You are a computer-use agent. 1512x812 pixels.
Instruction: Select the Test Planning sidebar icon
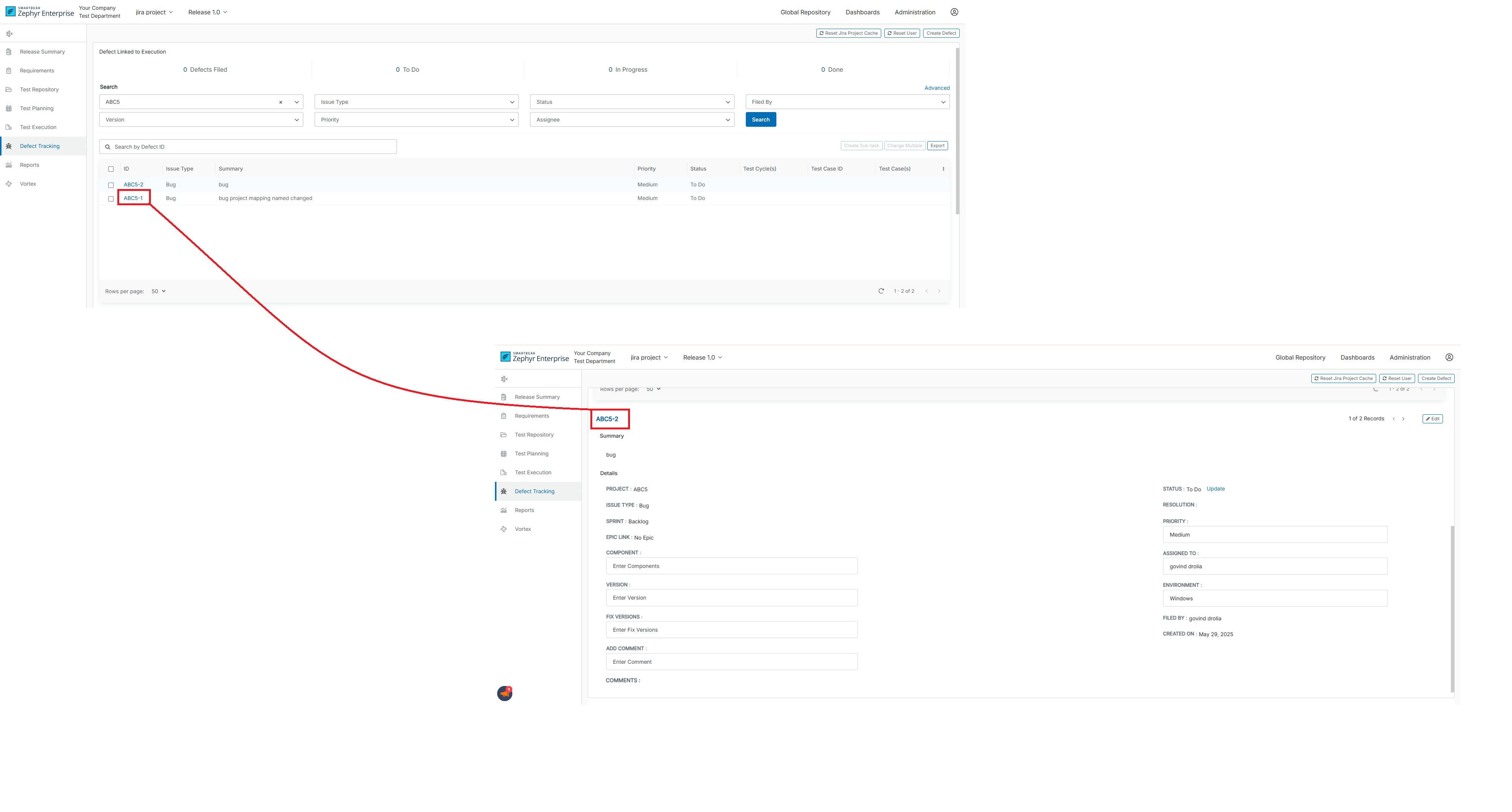pos(9,108)
